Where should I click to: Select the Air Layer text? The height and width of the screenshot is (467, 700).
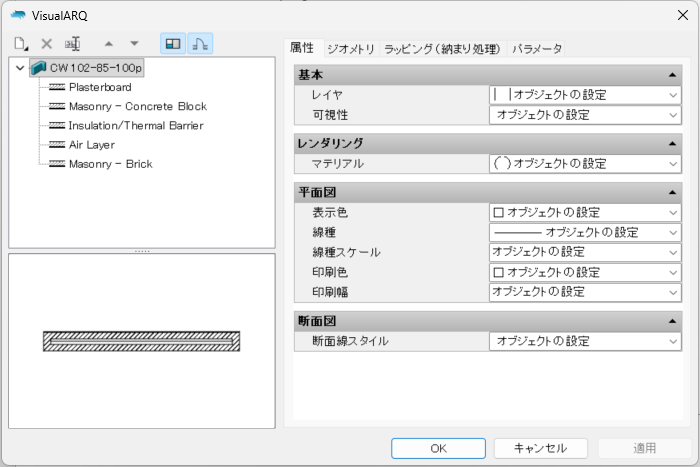(92, 145)
